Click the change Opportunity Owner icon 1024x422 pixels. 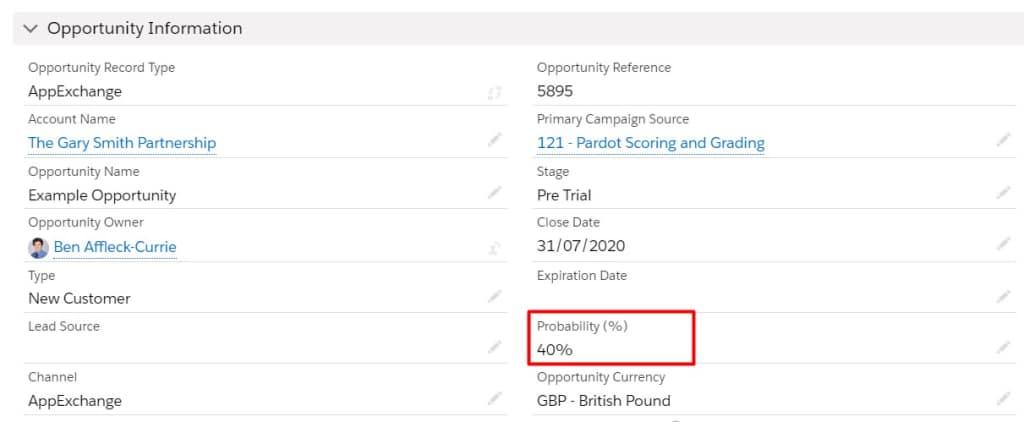click(x=494, y=244)
